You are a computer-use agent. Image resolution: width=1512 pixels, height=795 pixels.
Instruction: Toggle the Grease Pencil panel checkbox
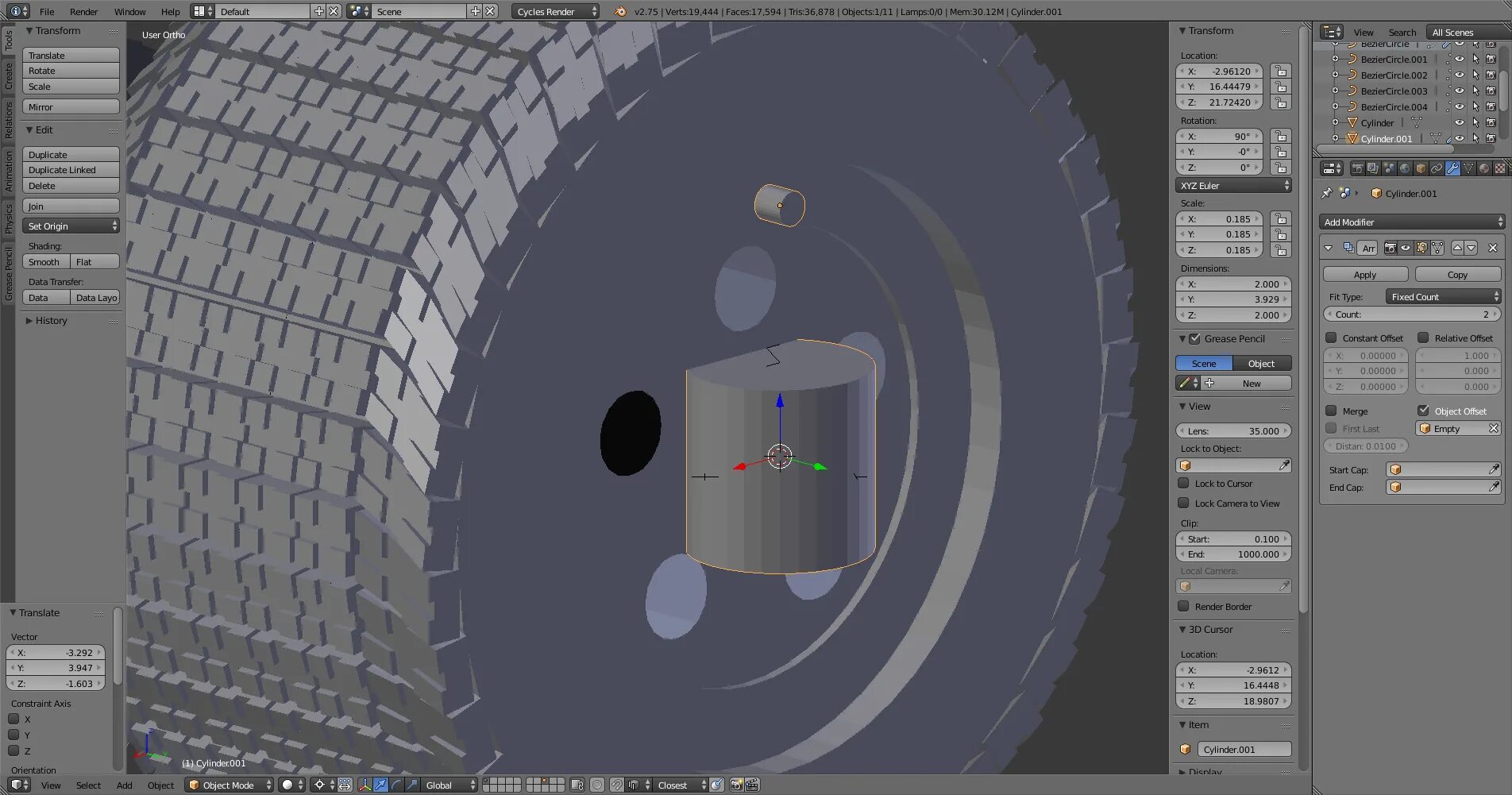point(1194,338)
